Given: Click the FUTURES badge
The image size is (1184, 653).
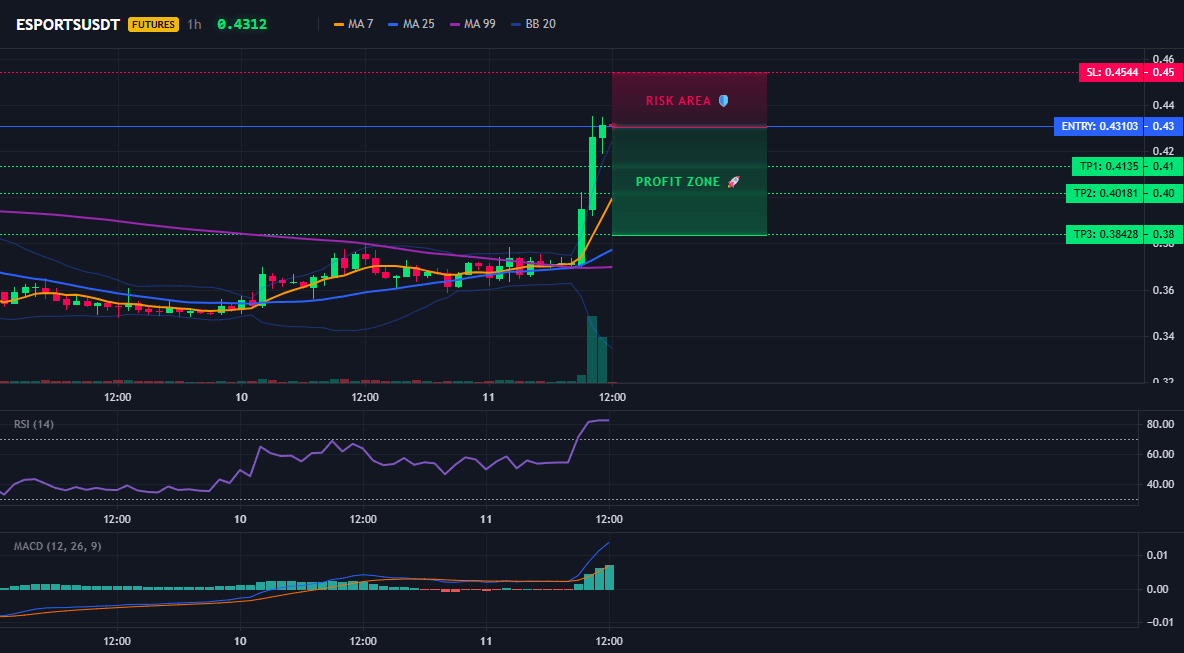Looking at the screenshot, I should (153, 24).
